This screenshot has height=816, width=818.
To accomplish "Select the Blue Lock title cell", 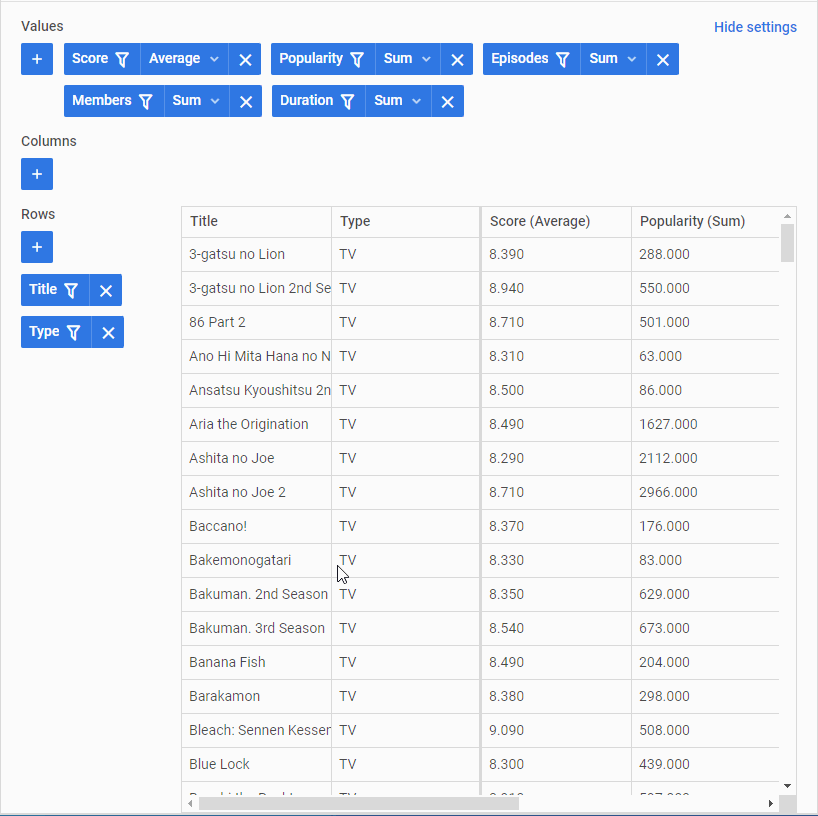I will 256,764.
